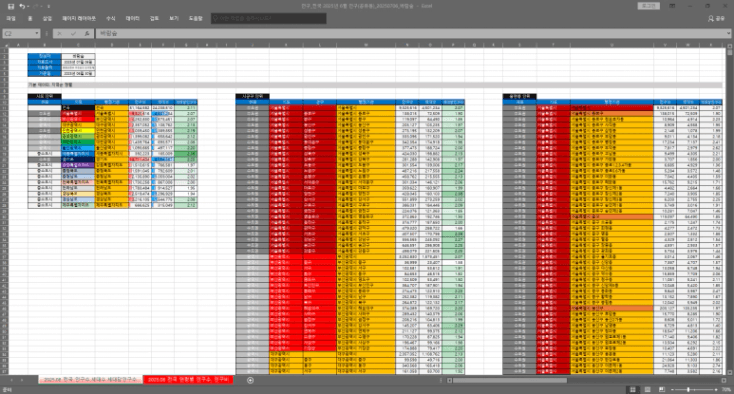Open the 파일 (File) menu tab
Screen dimensions: 734x394
coord(11,19)
